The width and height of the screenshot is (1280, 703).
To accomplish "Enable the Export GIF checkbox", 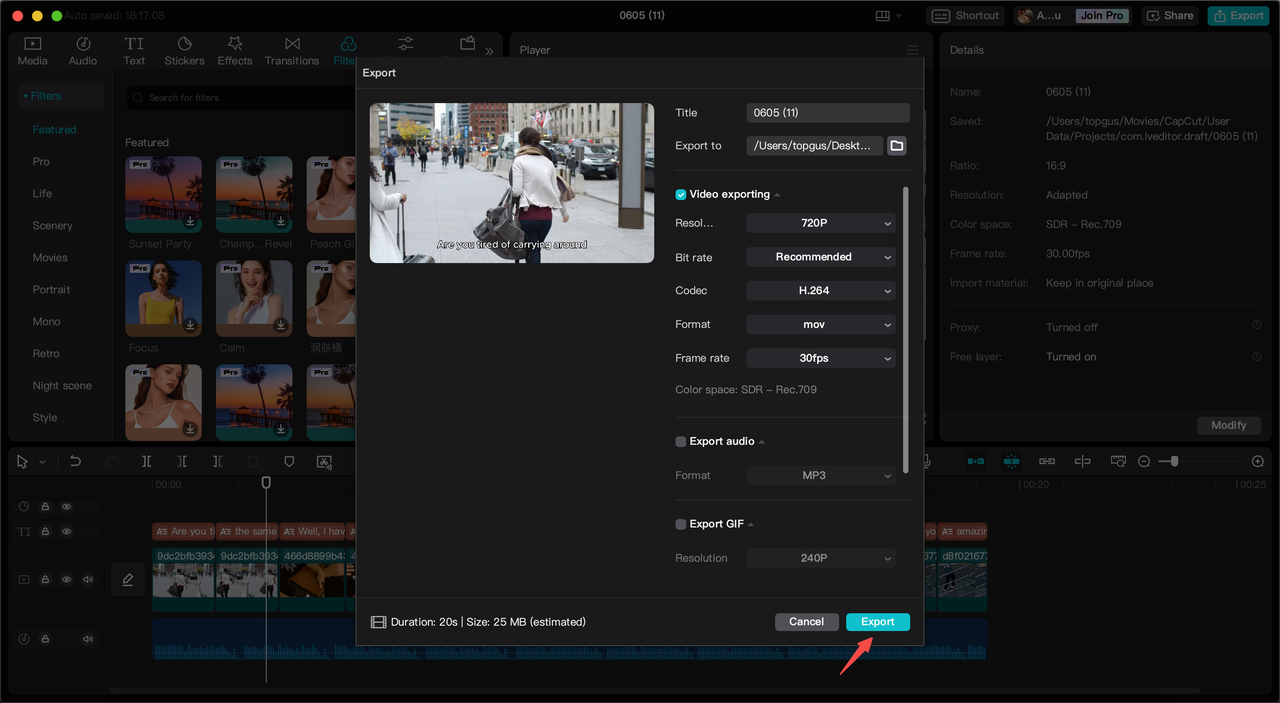I will coord(681,524).
